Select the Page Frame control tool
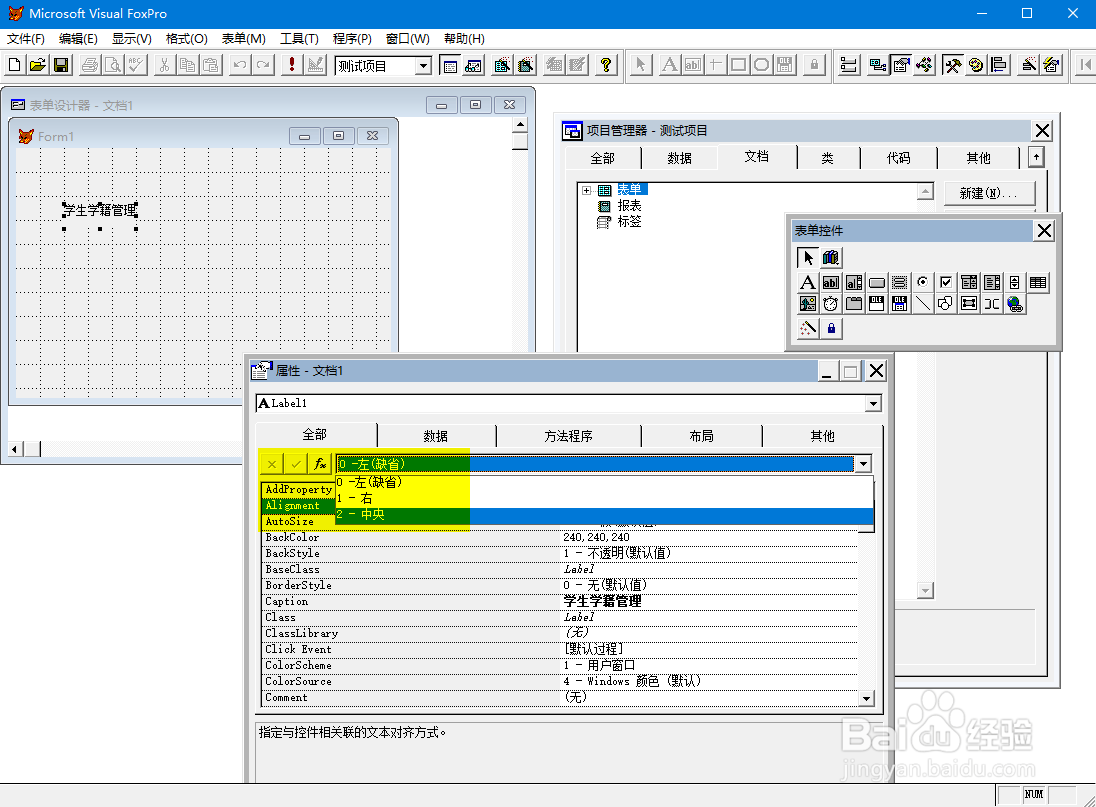 [x=854, y=304]
